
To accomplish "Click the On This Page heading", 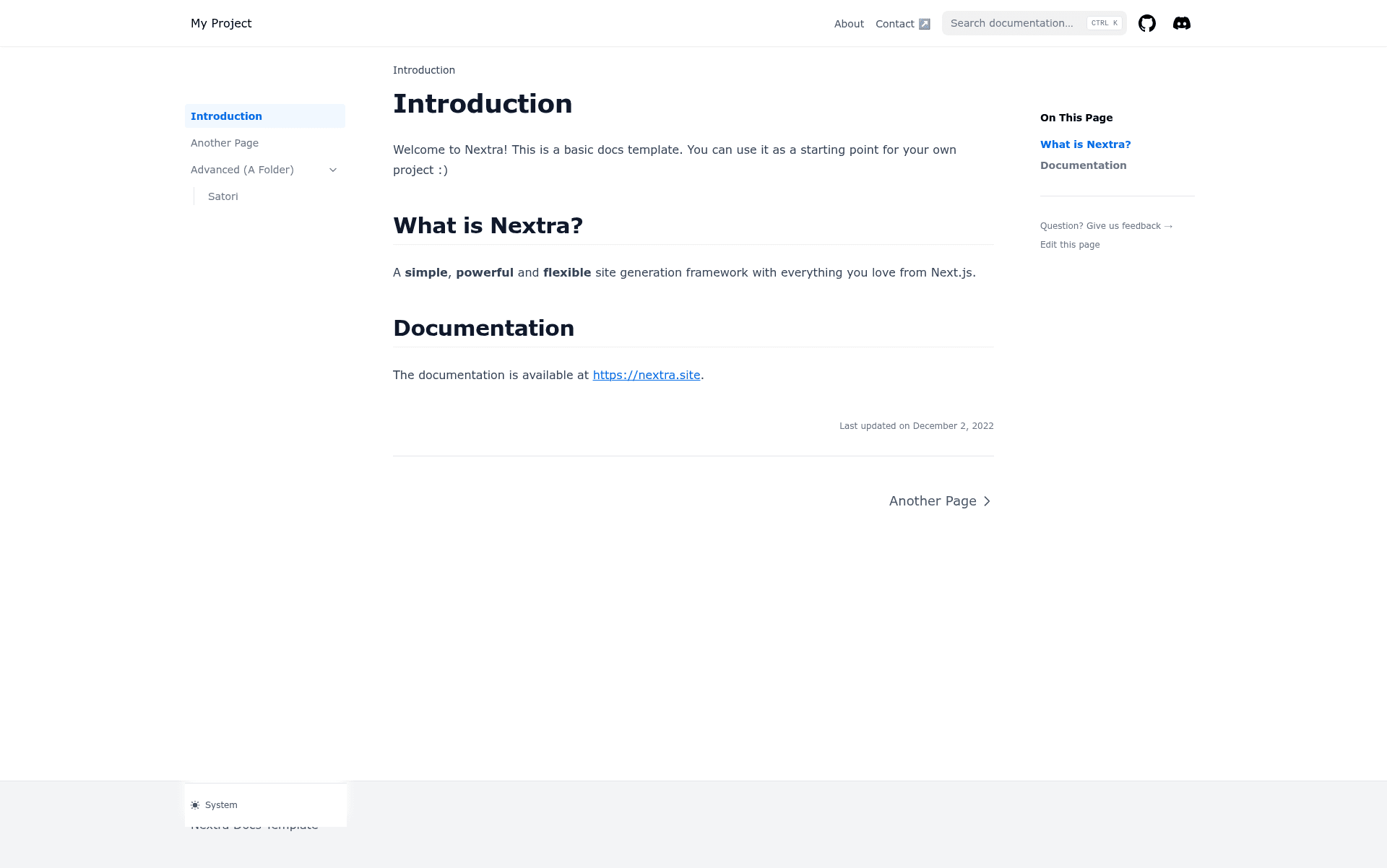I will point(1076,118).
